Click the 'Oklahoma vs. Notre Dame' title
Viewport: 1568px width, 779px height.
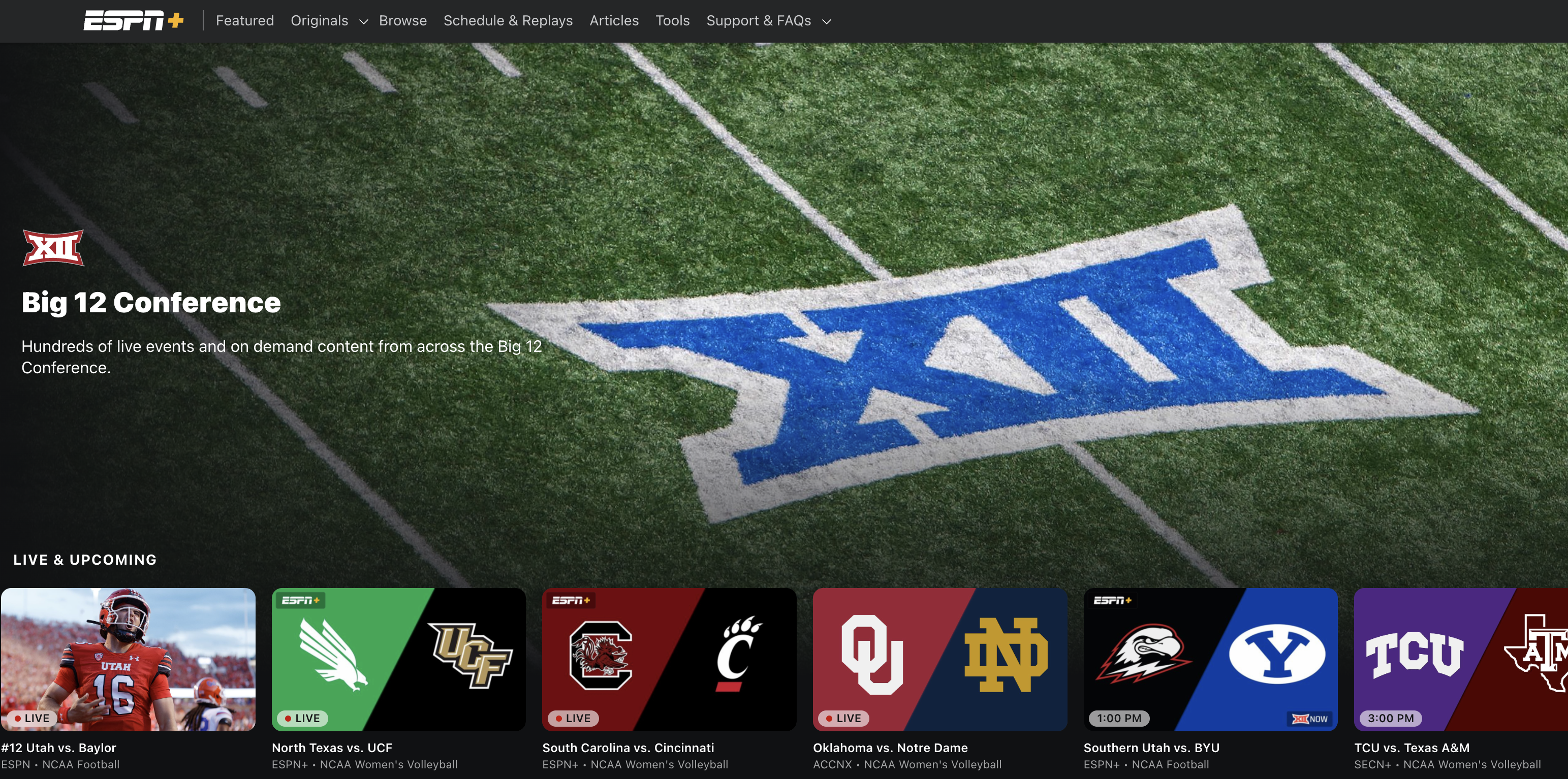[890, 748]
